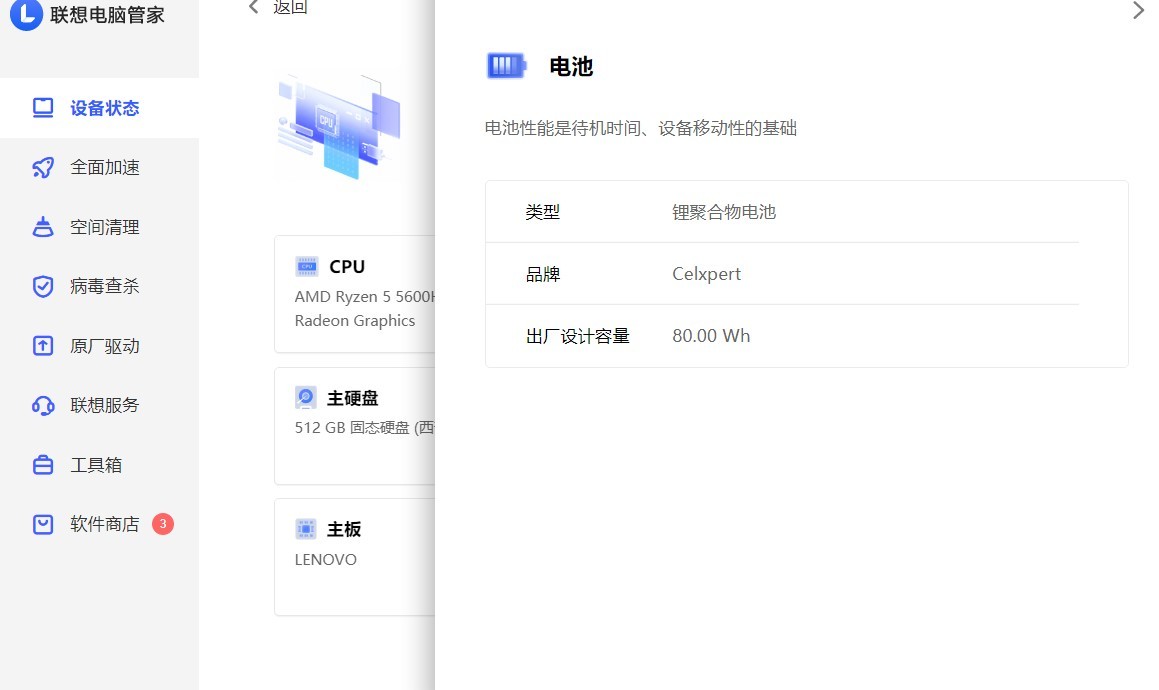
Task: Click the red notification badge showing 3
Action: click(163, 524)
